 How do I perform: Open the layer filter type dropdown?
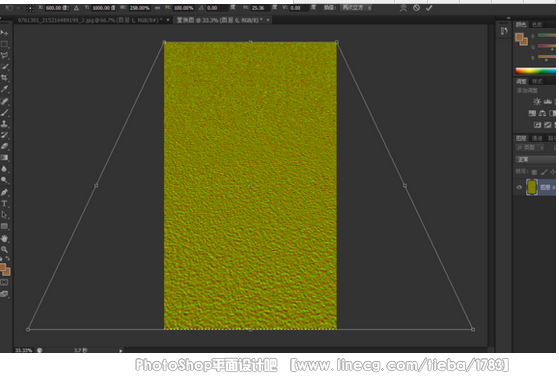[x=530, y=148]
